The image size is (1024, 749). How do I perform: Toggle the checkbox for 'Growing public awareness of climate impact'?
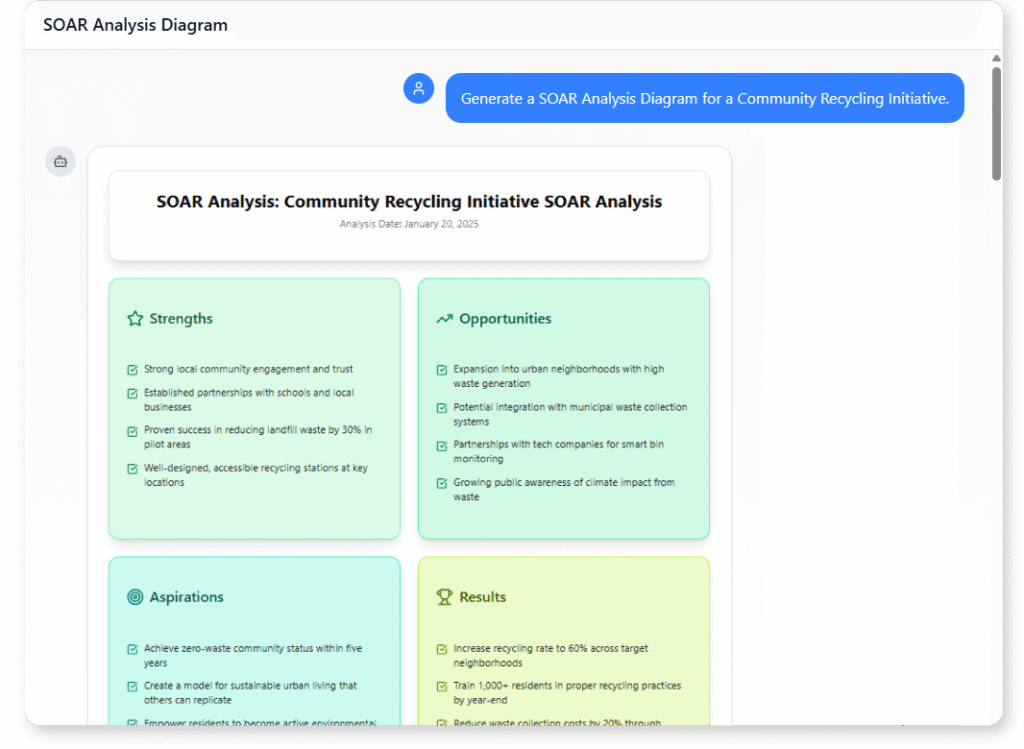[x=441, y=483]
